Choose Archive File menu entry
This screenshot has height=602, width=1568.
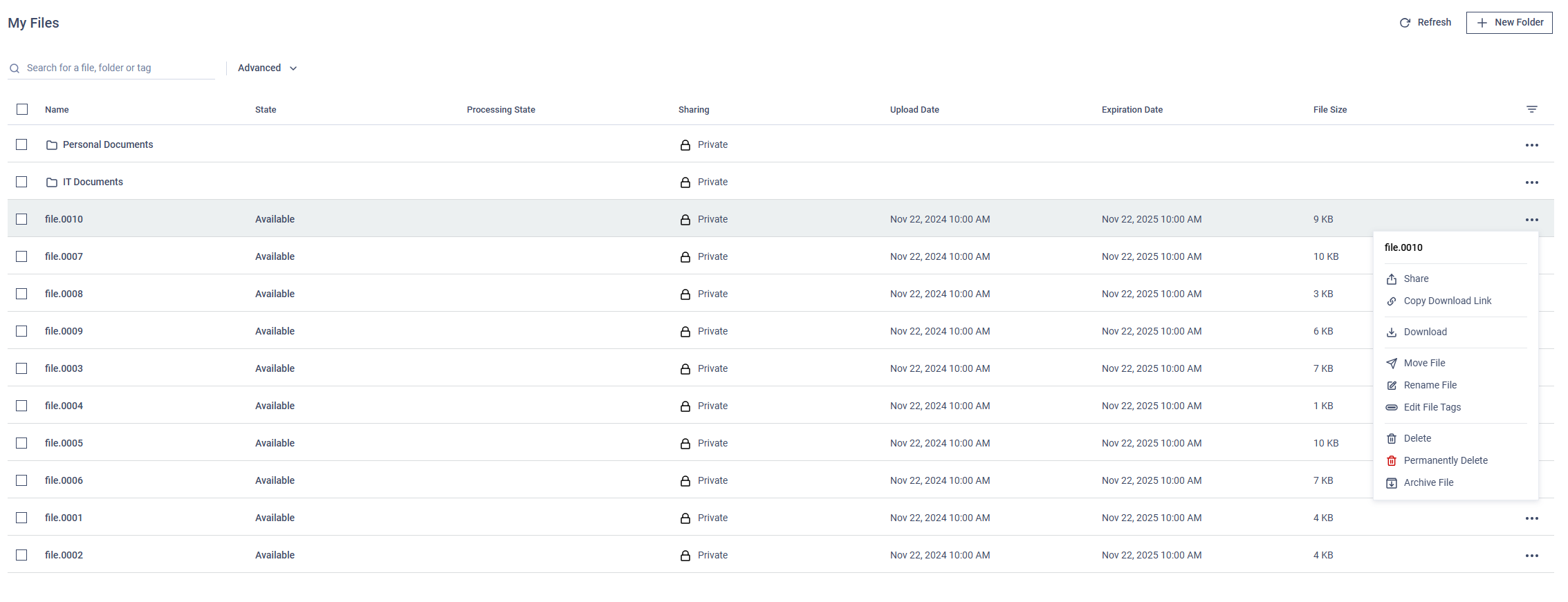tap(1456, 482)
